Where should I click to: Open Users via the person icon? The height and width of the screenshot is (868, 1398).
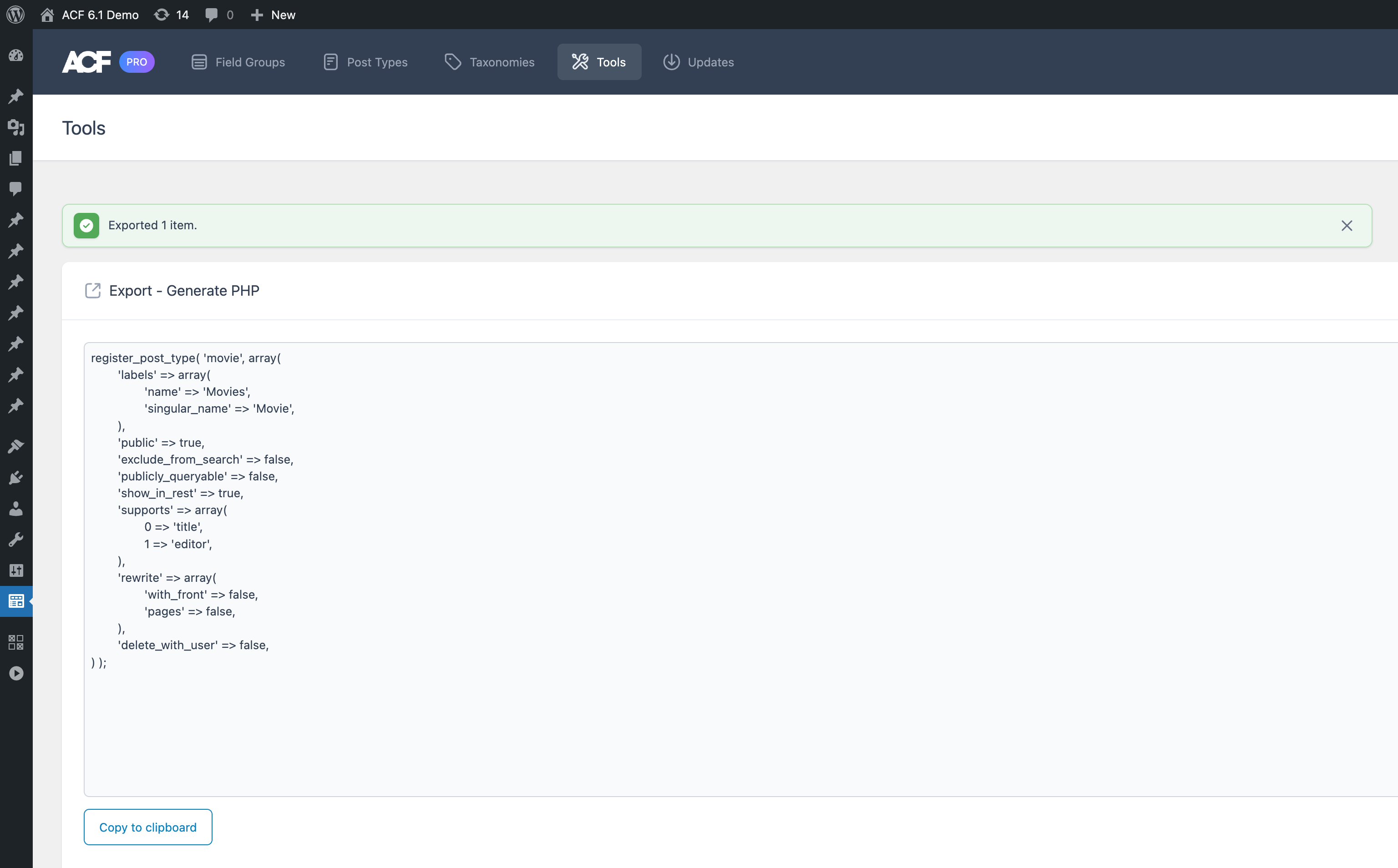(16, 509)
